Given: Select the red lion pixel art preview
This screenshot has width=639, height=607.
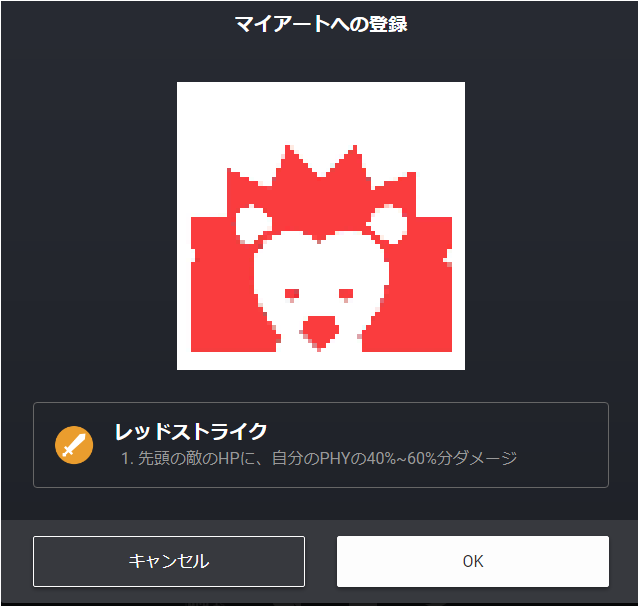Looking at the screenshot, I should (x=321, y=226).
